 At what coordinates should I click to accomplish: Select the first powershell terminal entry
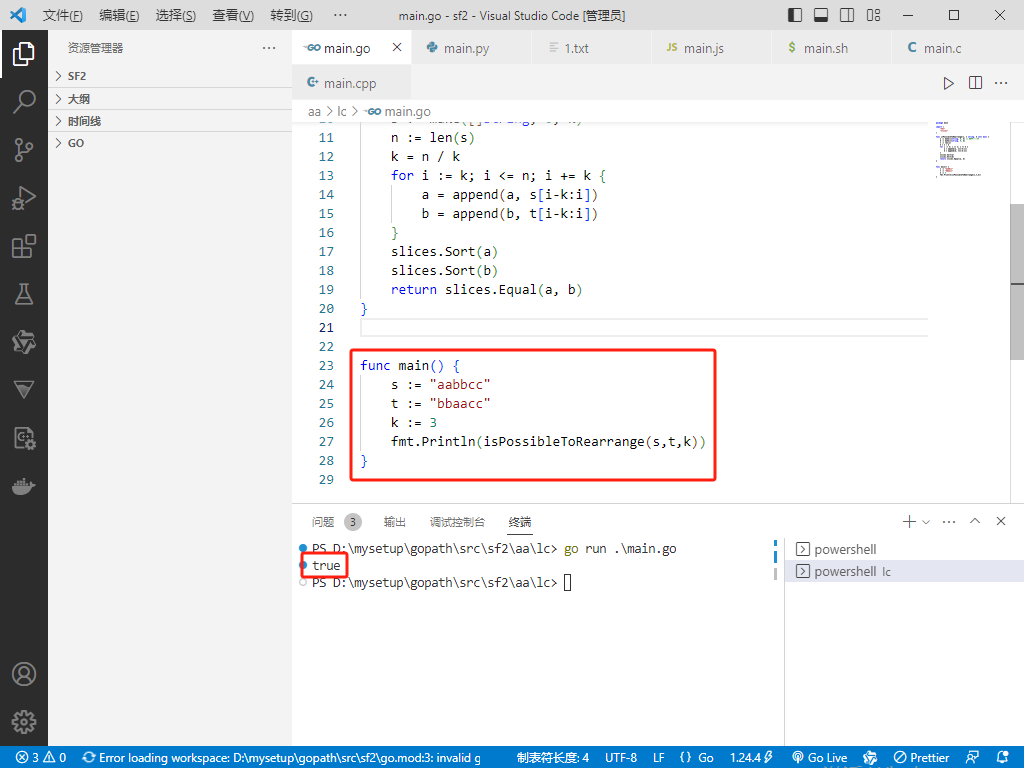[904, 549]
